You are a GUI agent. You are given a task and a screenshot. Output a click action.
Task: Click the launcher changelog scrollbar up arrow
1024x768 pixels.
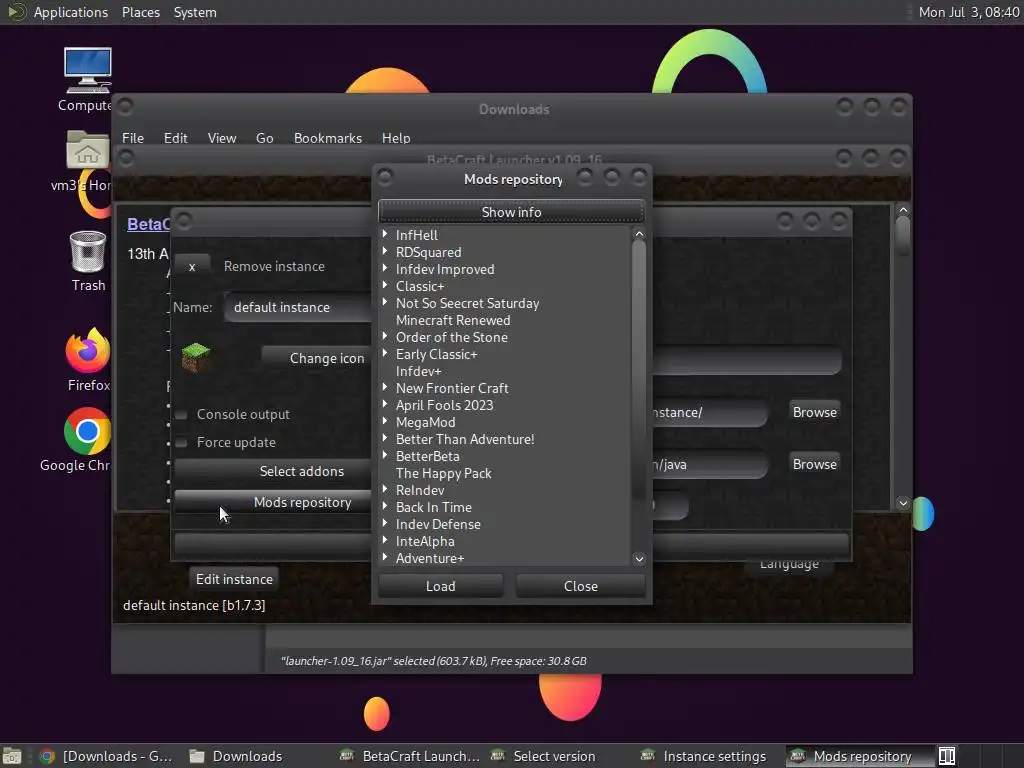pos(903,210)
